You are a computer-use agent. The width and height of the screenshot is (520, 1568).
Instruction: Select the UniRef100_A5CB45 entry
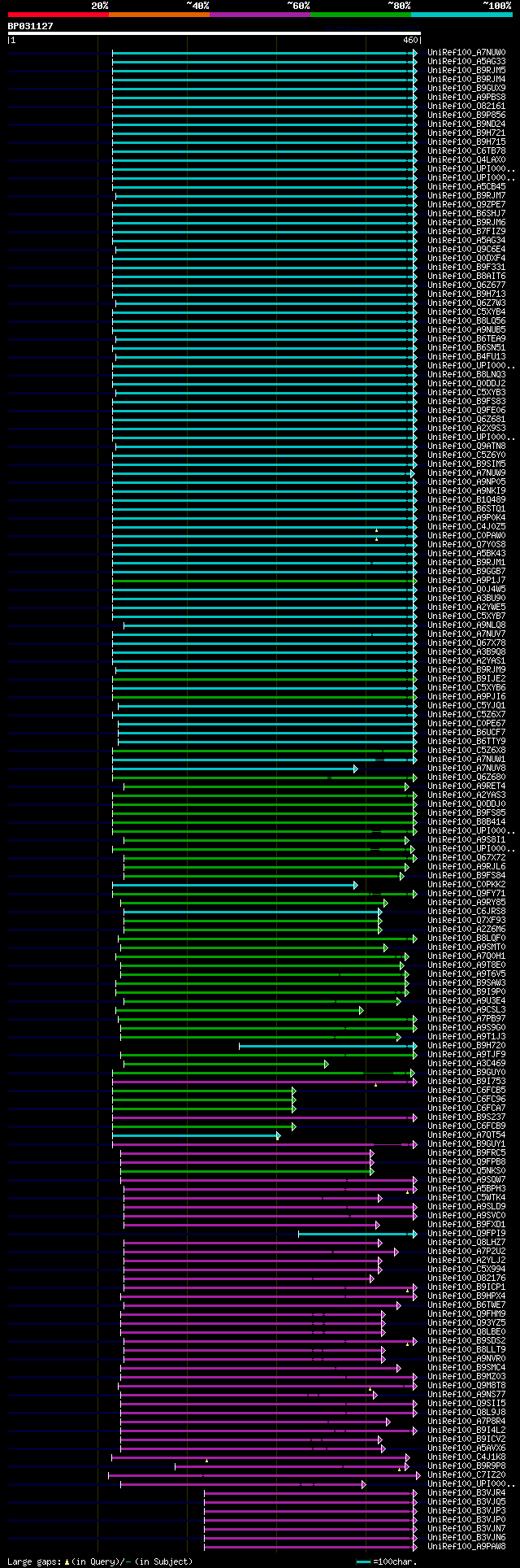(466, 186)
